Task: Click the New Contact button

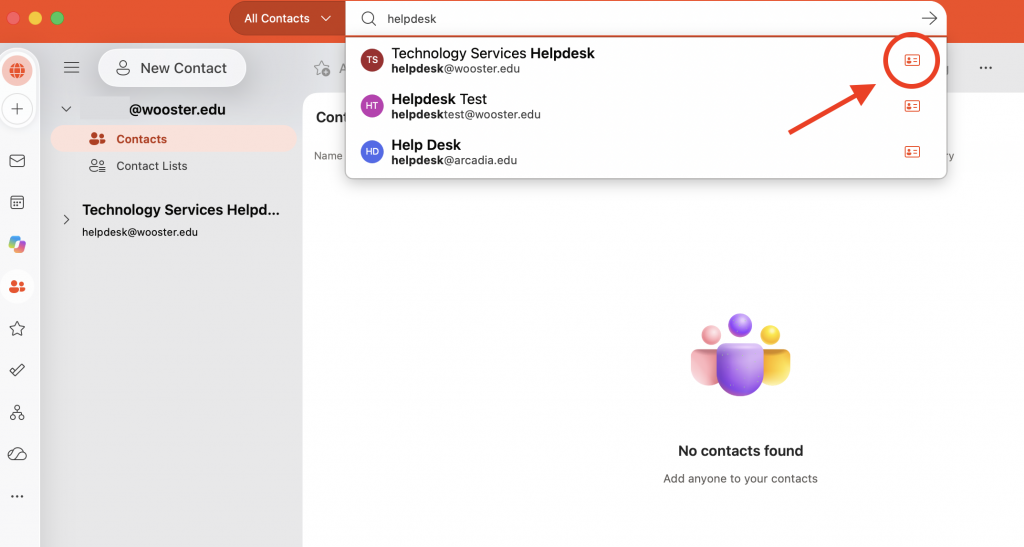Action: (x=172, y=68)
